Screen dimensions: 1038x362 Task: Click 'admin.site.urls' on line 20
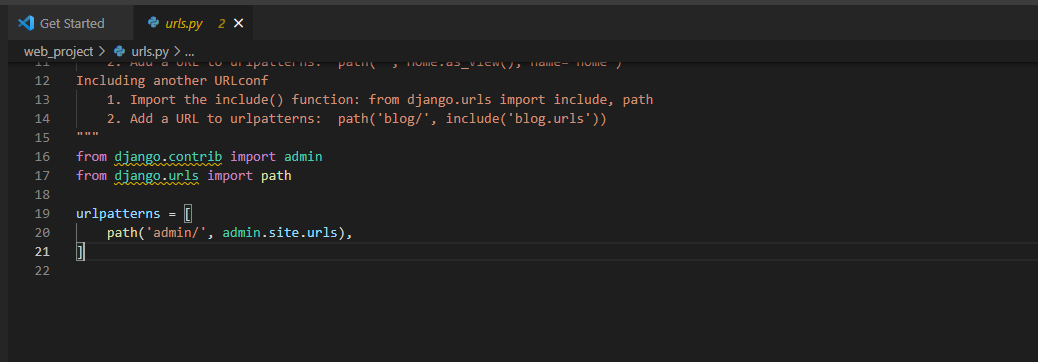pos(281,233)
